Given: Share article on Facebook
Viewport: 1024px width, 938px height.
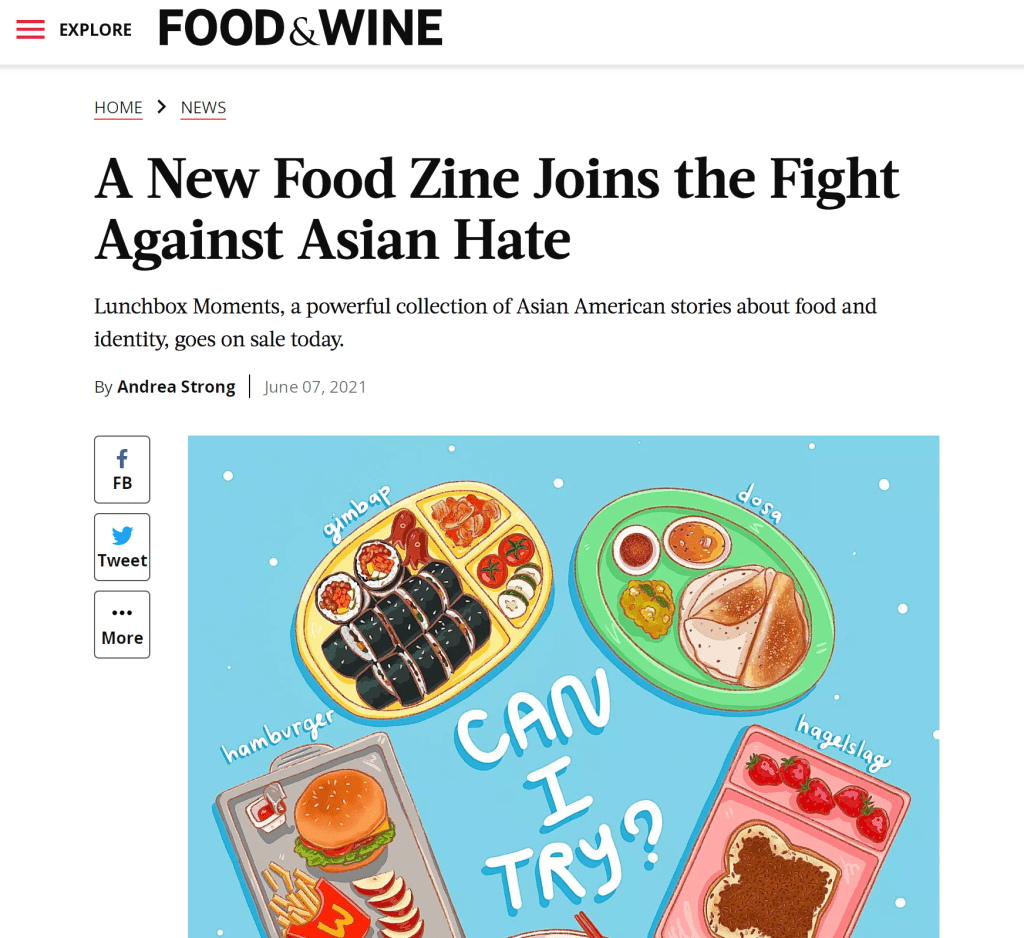Looking at the screenshot, I should 122,469.
